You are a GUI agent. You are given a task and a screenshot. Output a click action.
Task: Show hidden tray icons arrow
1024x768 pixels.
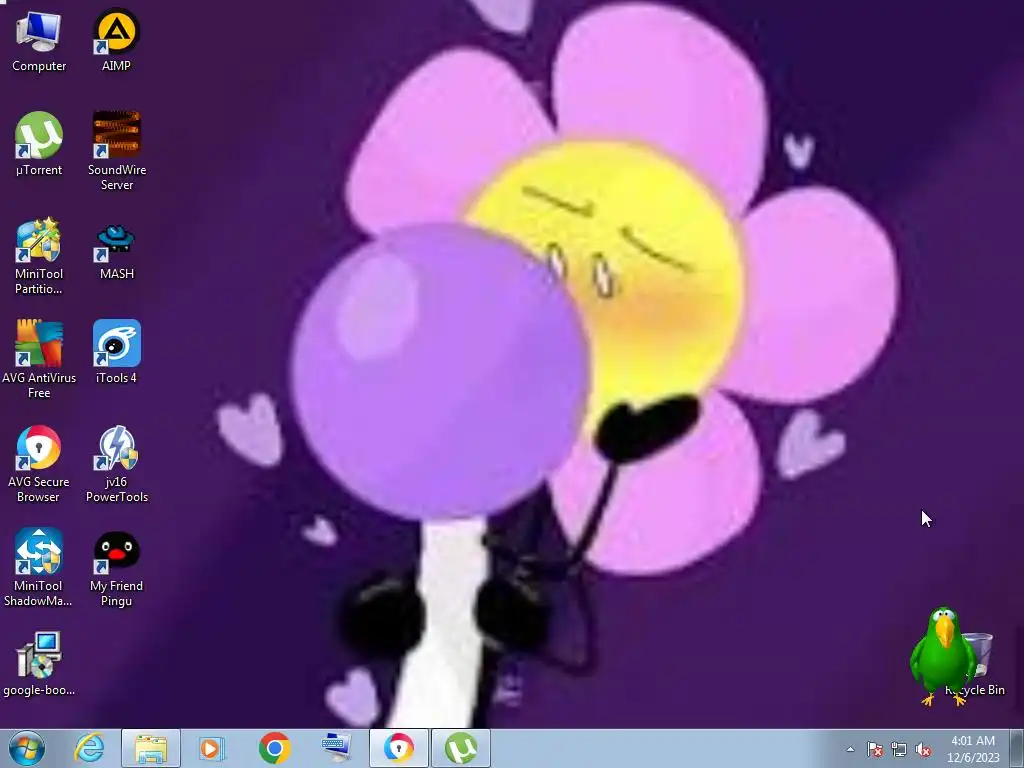click(x=850, y=749)
